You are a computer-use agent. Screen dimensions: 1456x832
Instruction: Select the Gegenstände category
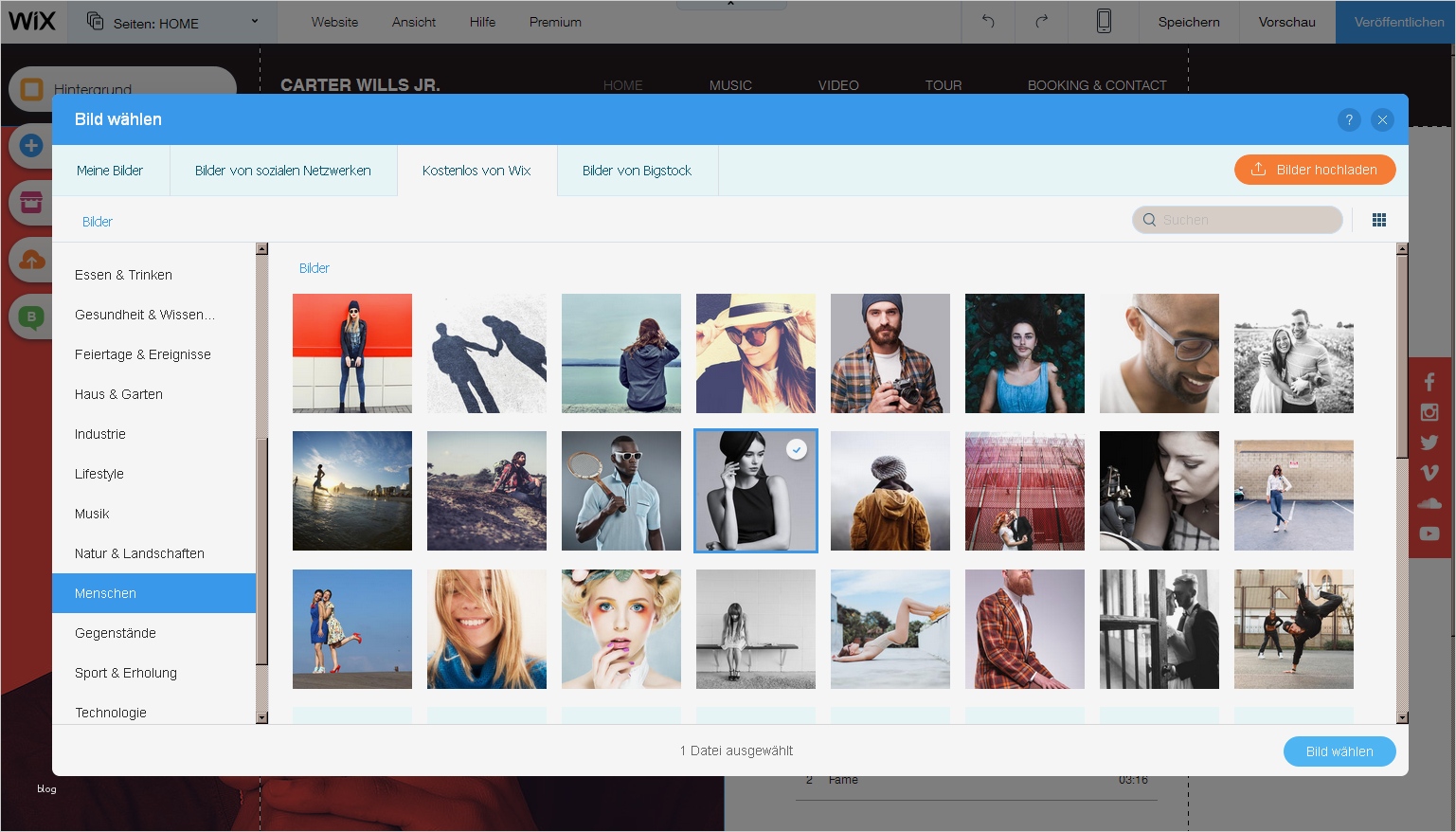point(154,633)
